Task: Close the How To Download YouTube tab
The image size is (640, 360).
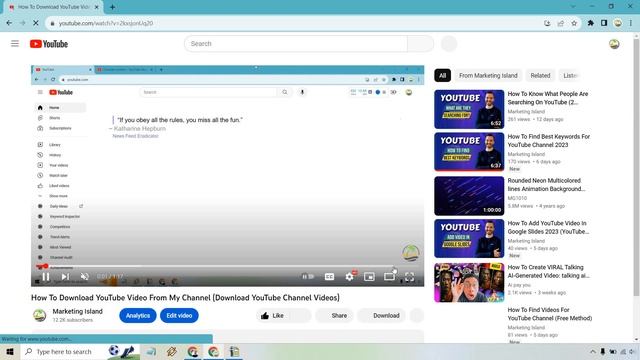Action: [x=97, y=7]
